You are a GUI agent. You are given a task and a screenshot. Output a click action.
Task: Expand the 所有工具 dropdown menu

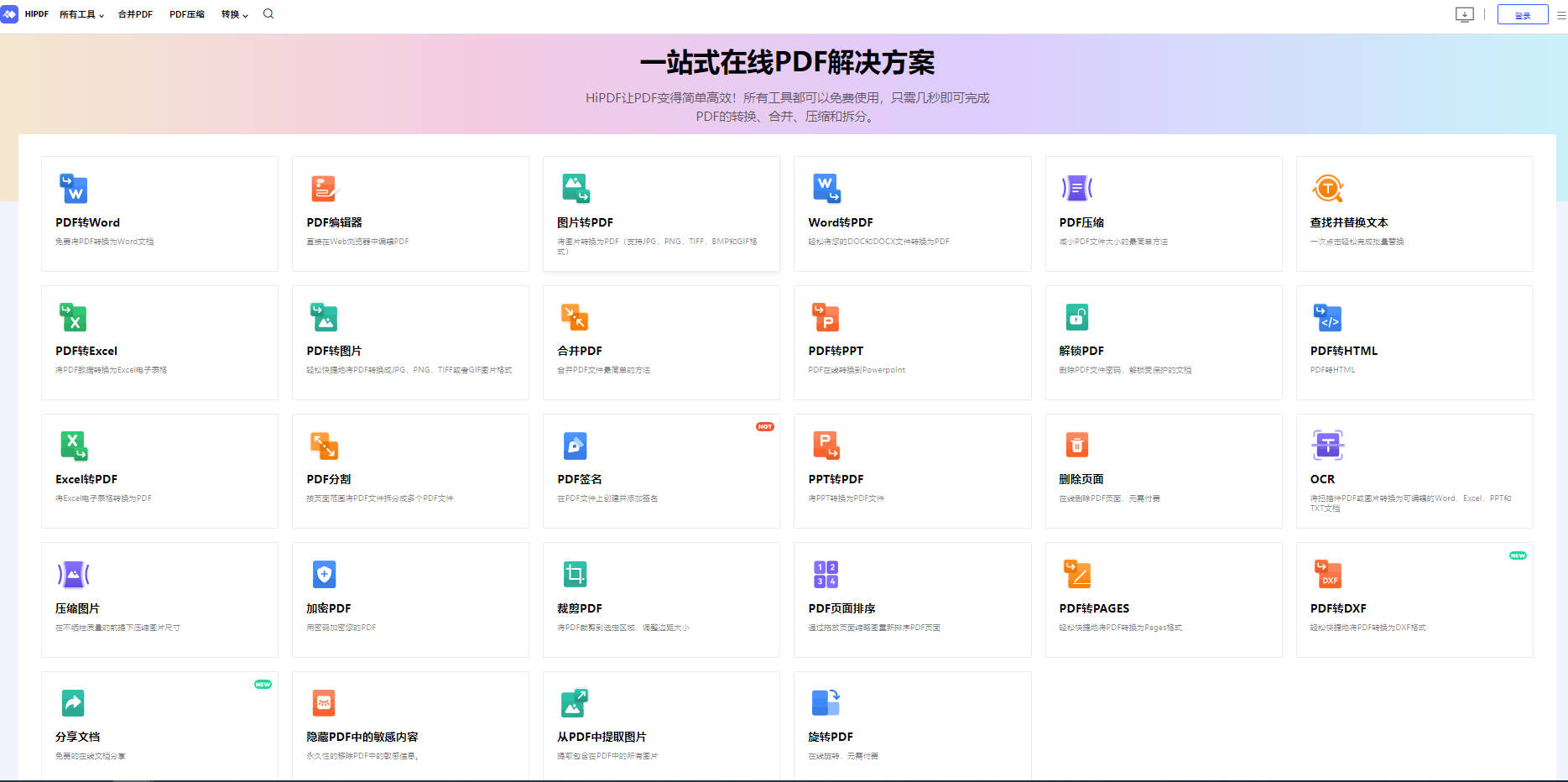[x=81, y=14]
